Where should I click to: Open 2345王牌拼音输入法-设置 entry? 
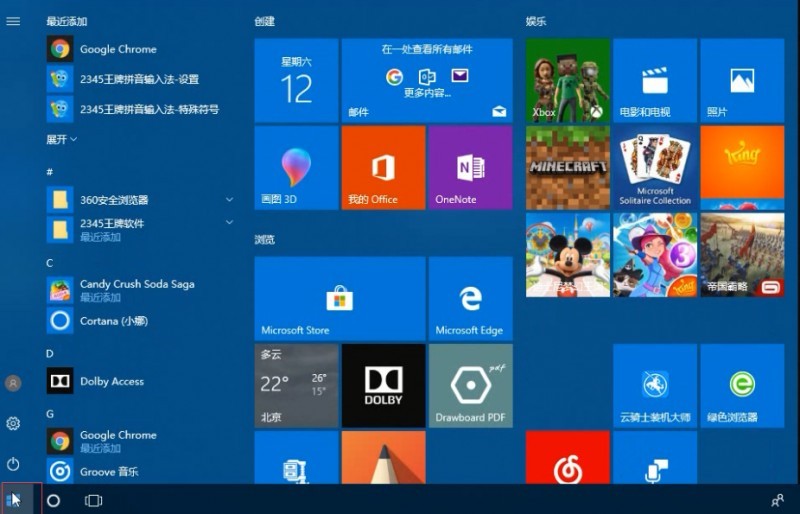[x=138, y=79]
